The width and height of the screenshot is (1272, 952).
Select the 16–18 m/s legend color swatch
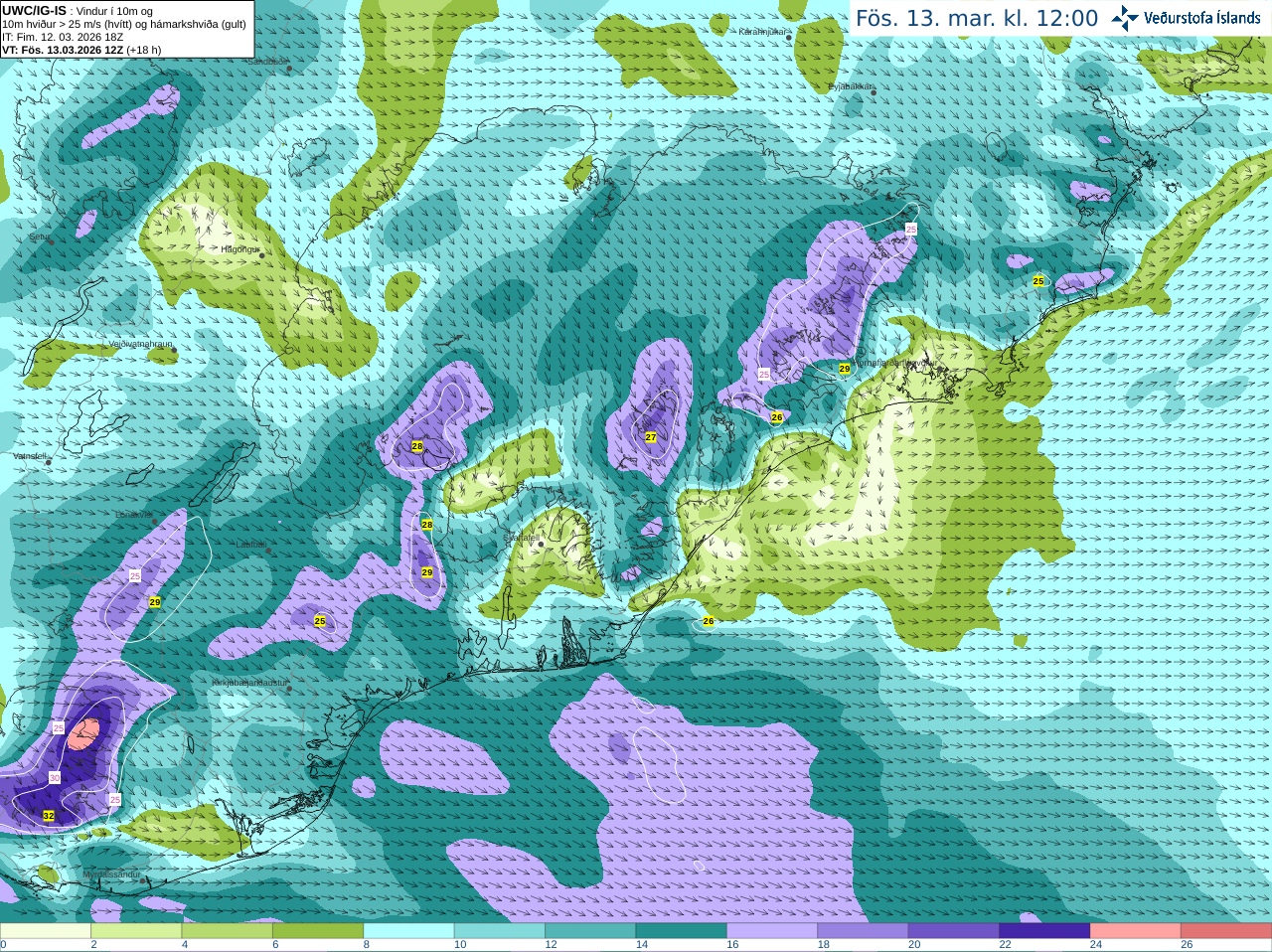click(772, 931)
